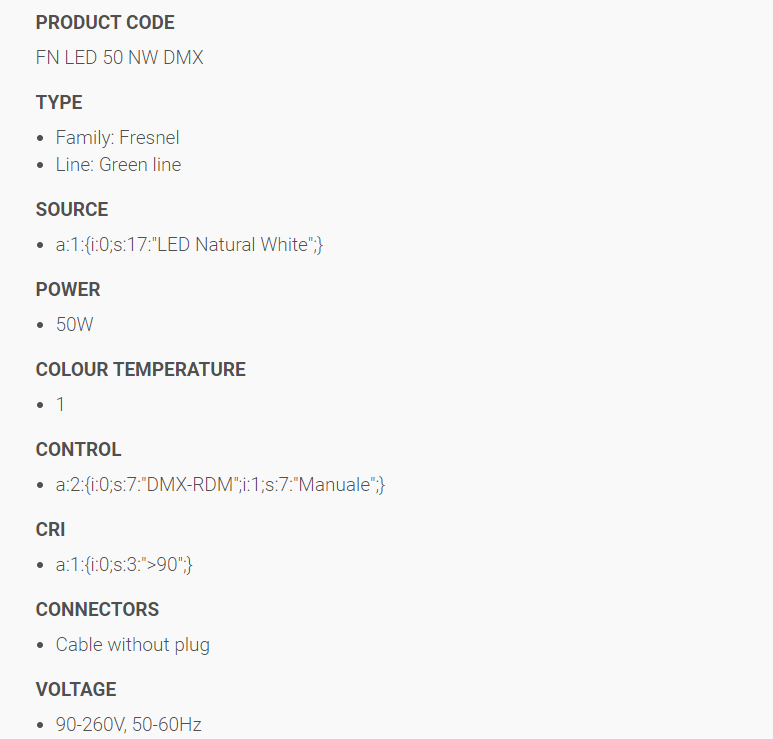Click the POWER section heading
773x739 pixels.
pos(68,289)
